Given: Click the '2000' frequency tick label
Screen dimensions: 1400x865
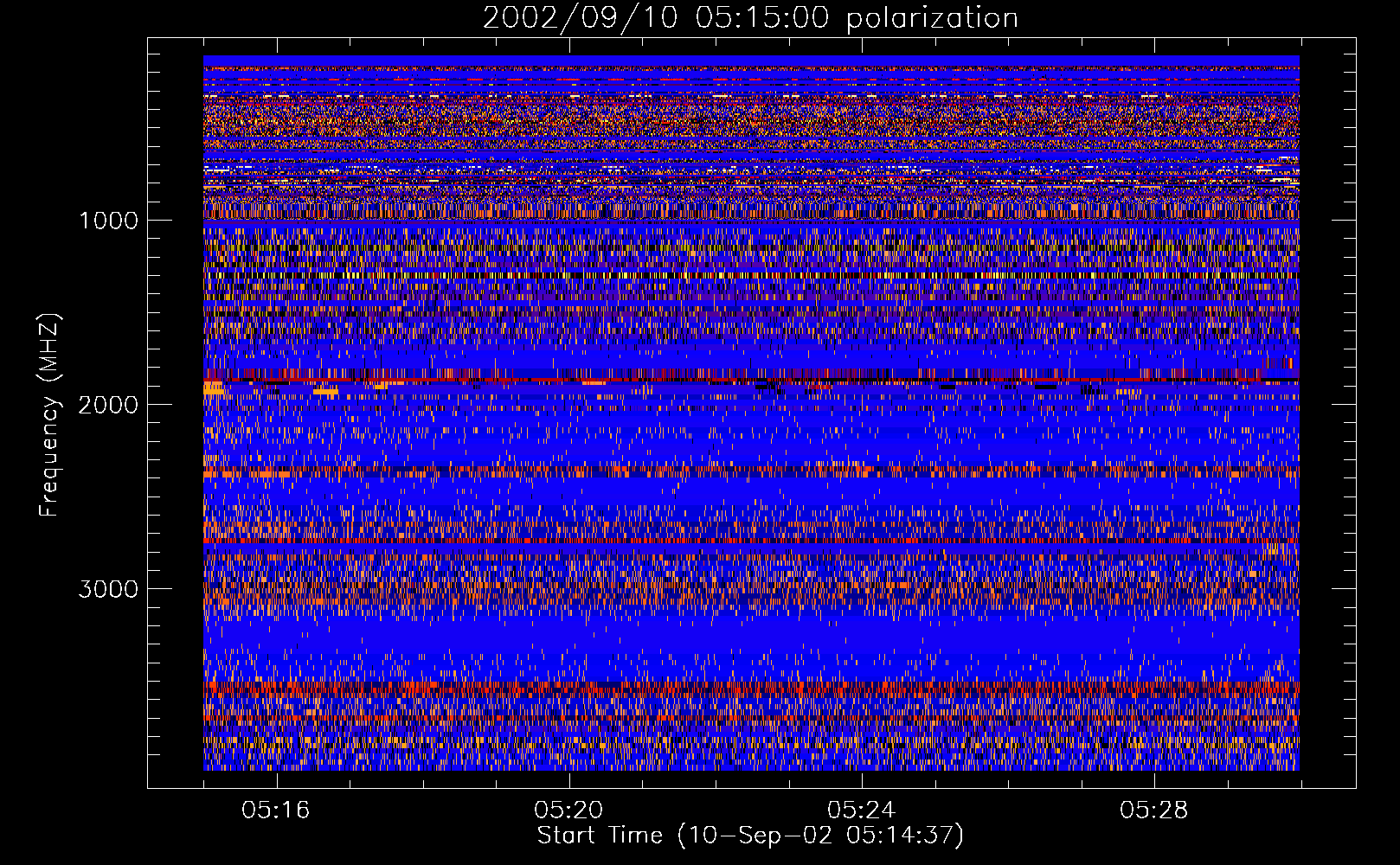Looking at the screenshot, I should point(108,405).
